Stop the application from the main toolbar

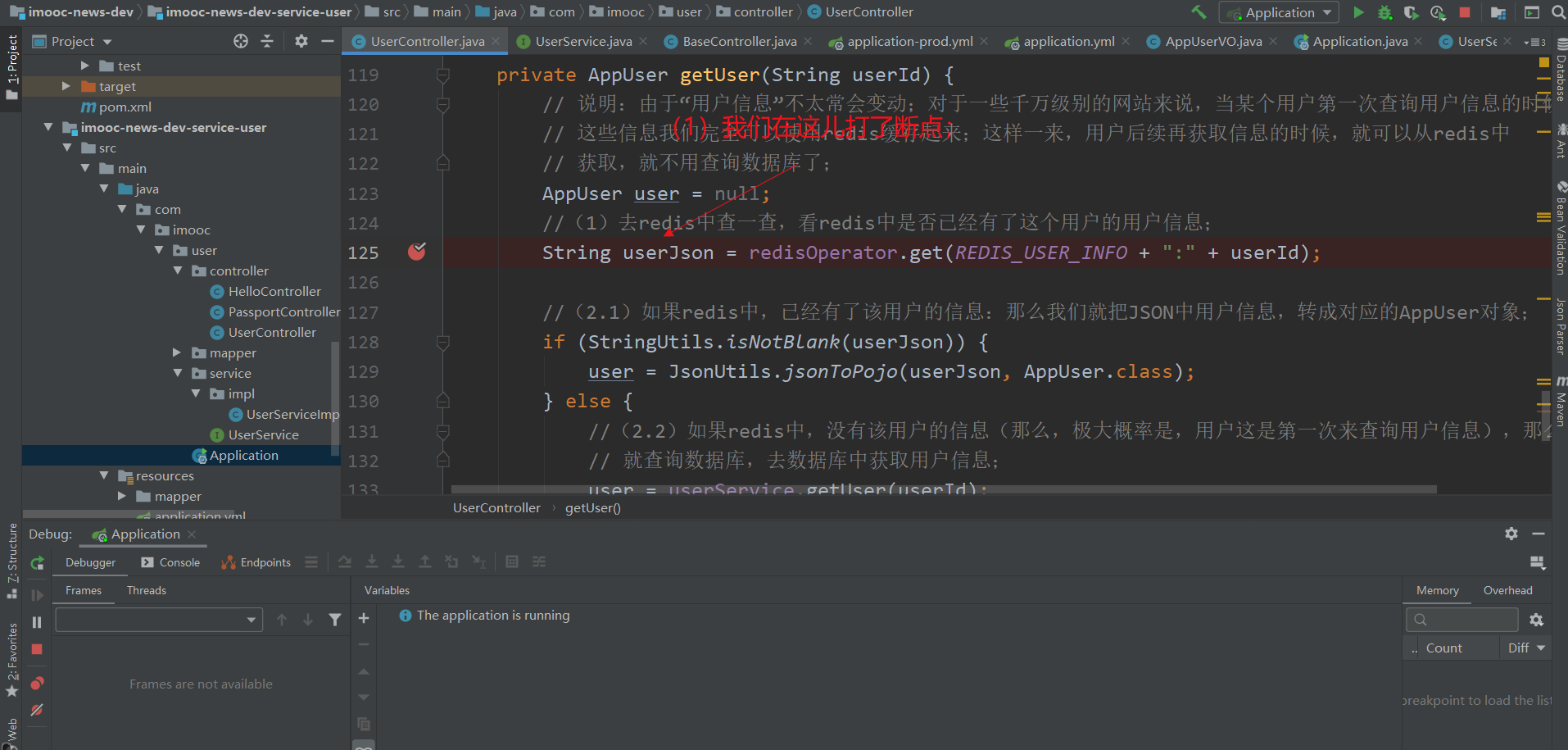[1465, 12]
